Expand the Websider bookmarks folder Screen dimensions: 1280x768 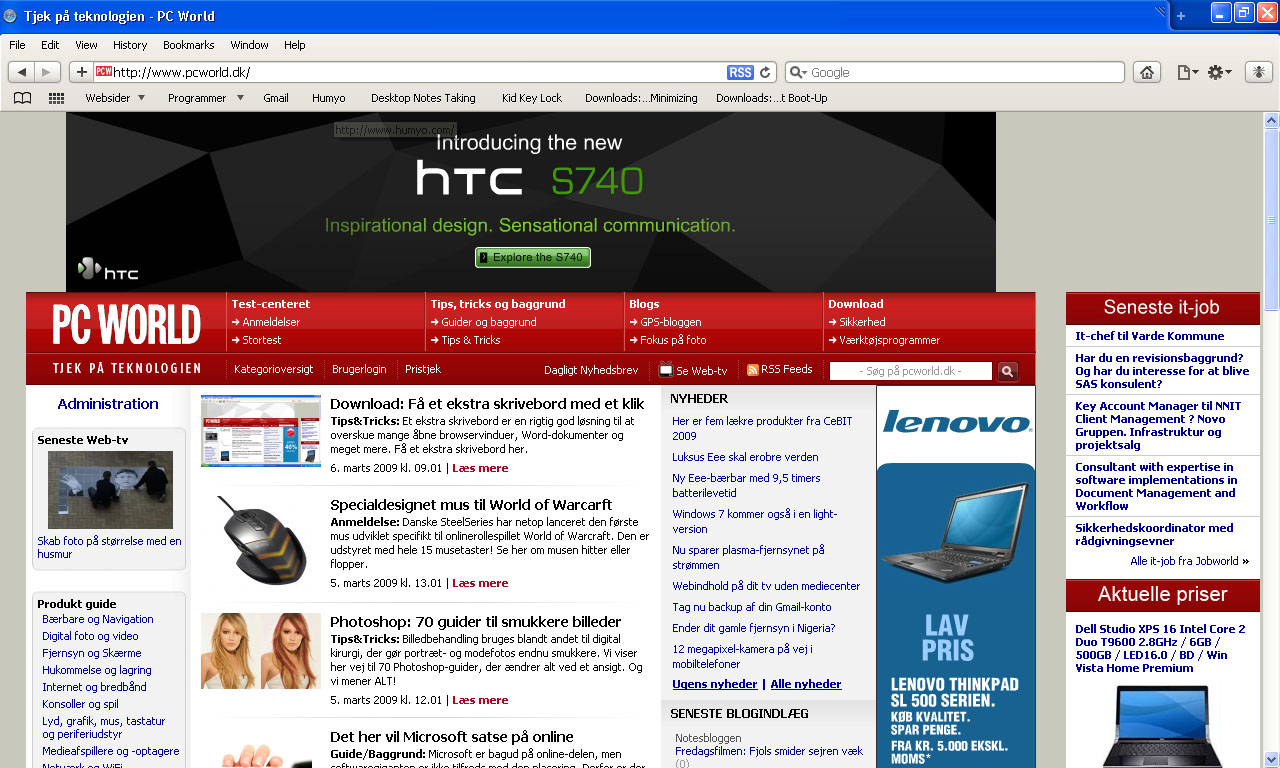point(115,98)
